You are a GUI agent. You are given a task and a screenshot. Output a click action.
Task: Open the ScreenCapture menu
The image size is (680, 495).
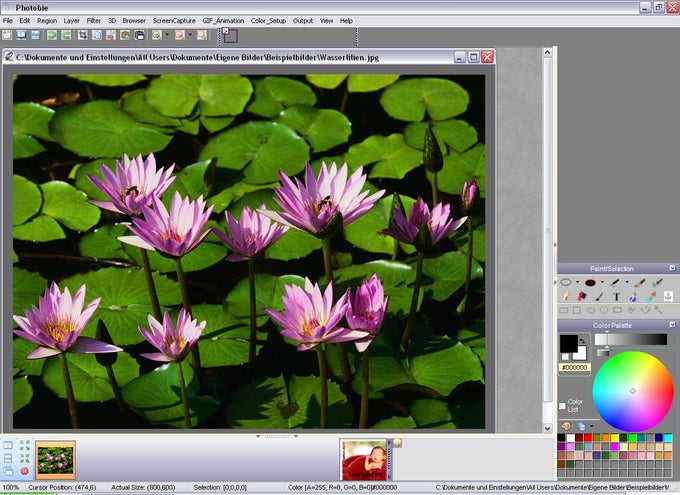tap(174, 20)
